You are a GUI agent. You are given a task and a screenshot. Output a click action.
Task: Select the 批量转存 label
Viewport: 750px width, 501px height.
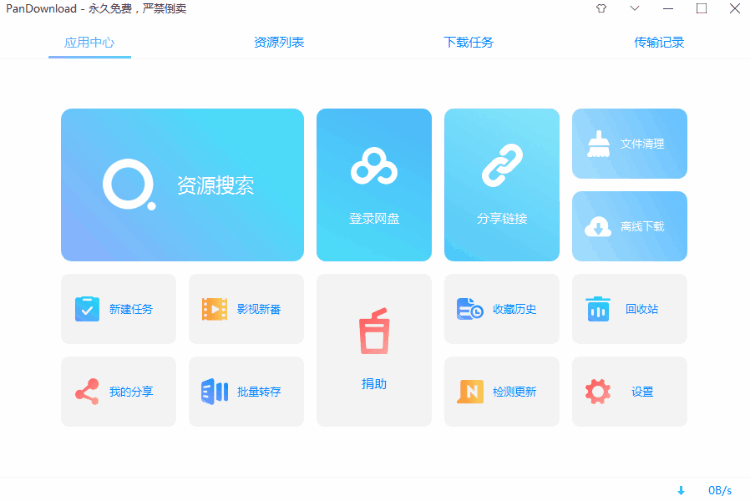pos(259,392)
